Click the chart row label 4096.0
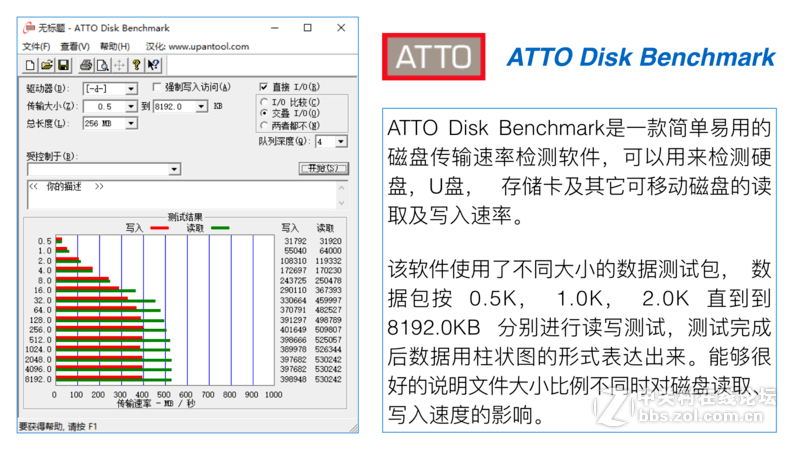Image resolution: width=800 pixels, height=450 pixels. coord(38,369)
